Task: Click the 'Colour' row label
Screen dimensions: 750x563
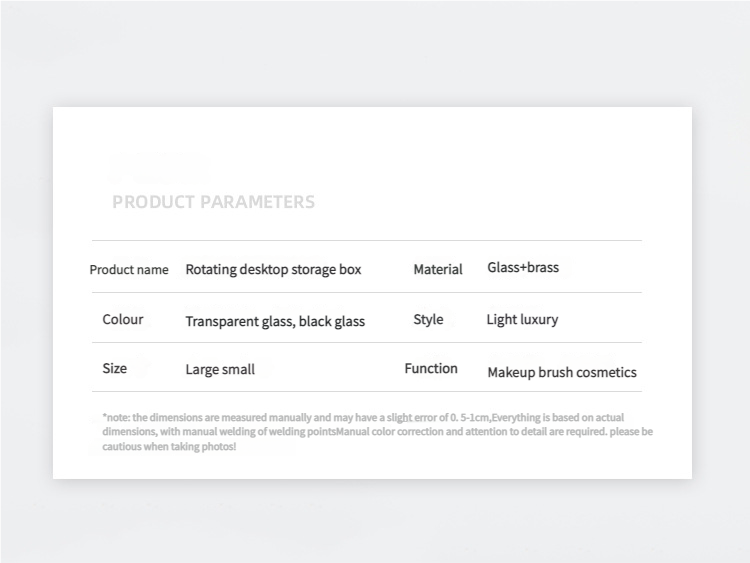Action: (123, 319)
